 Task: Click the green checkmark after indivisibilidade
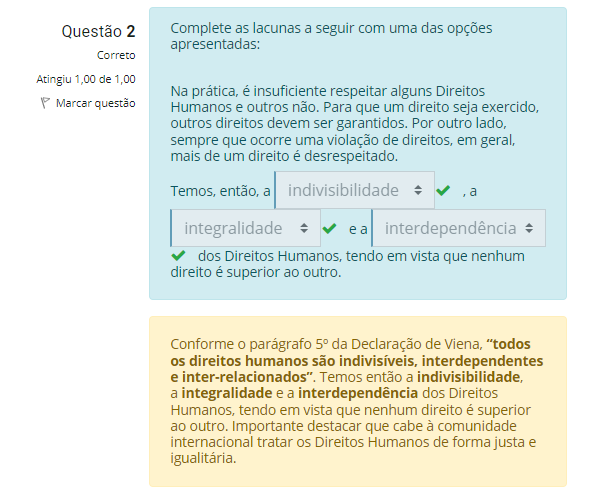click(443, 190)
